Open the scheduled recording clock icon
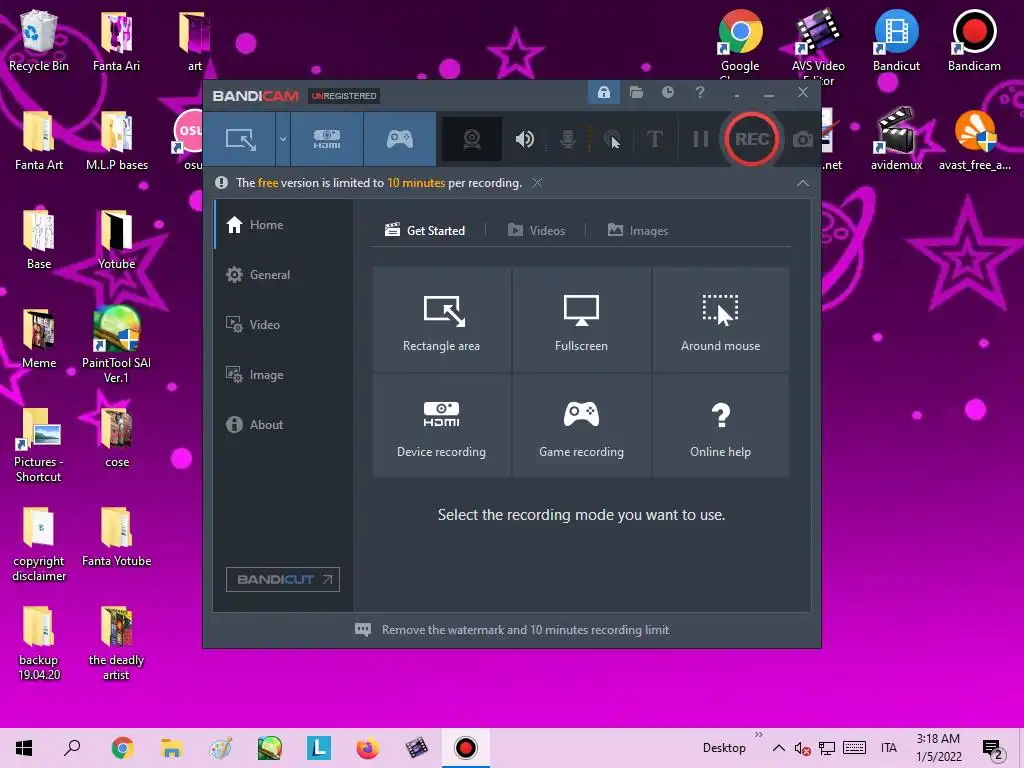This screenshot has height=768, width=1024. (667, 93)
